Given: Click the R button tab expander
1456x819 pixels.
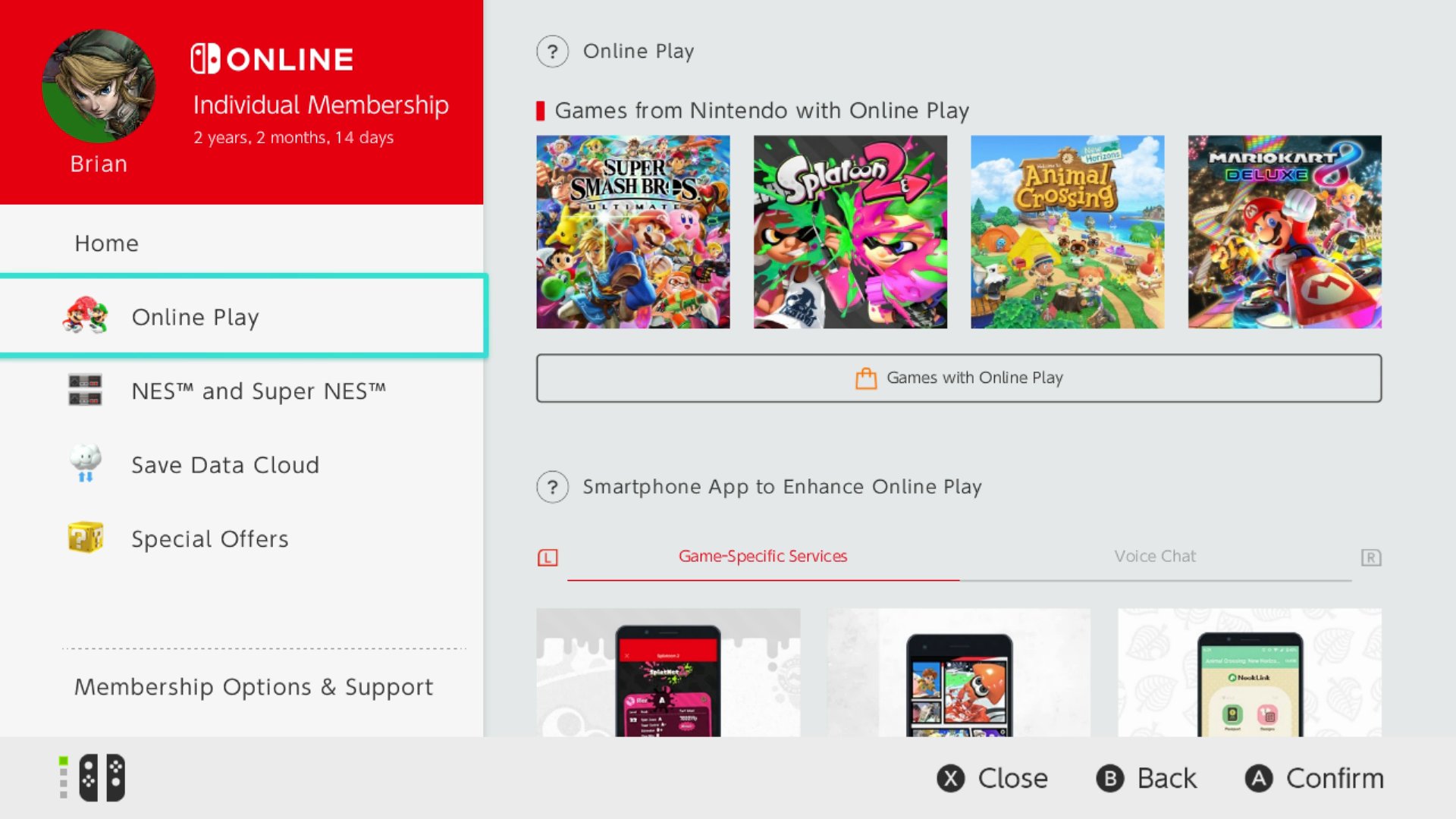Looking at the screenshot, I should [x=1371, y=557].
